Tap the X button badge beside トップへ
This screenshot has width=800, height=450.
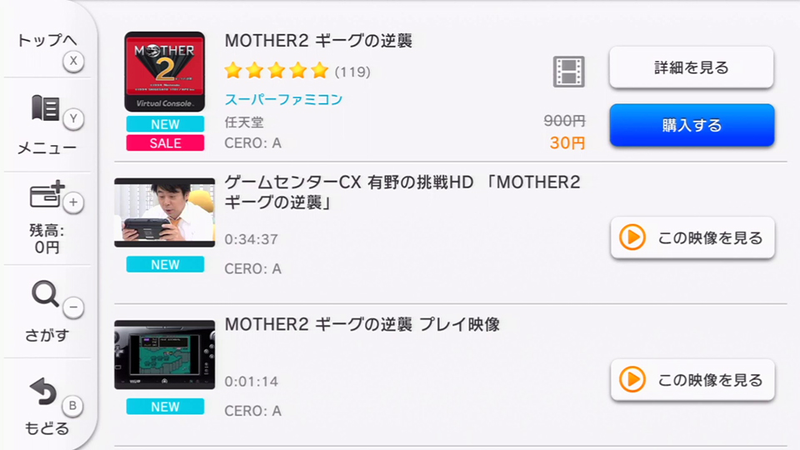point(73,61)
